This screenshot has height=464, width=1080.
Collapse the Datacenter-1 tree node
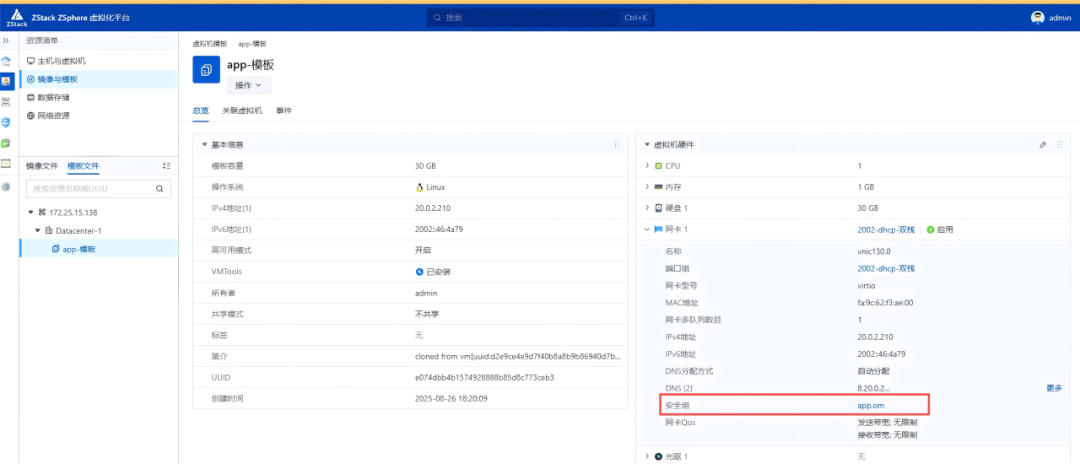click(x=38, y=231)
